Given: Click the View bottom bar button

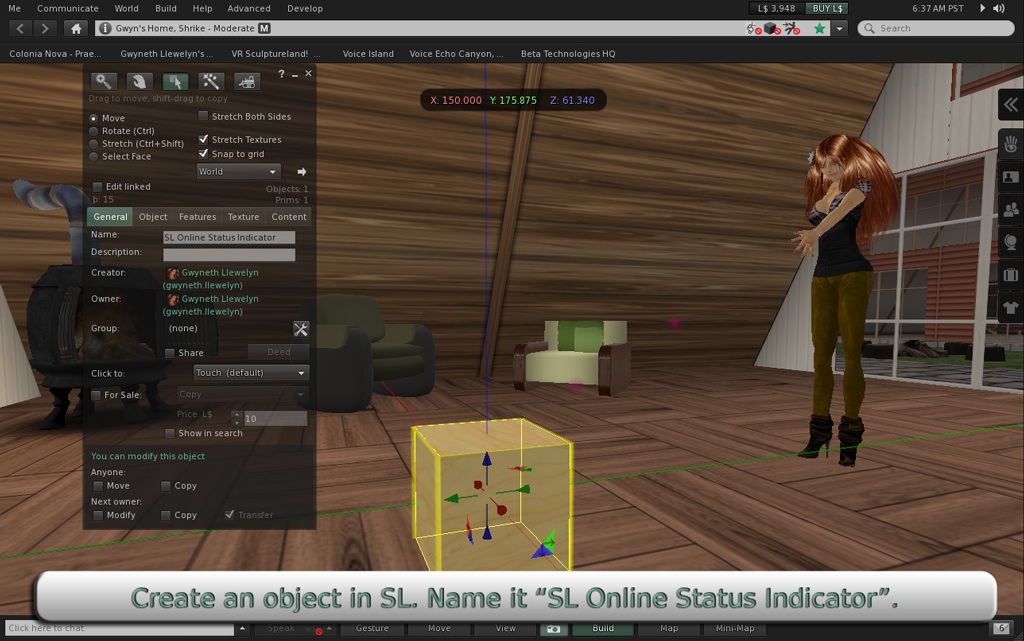Looking at the screenshot, I should point(505,628).
